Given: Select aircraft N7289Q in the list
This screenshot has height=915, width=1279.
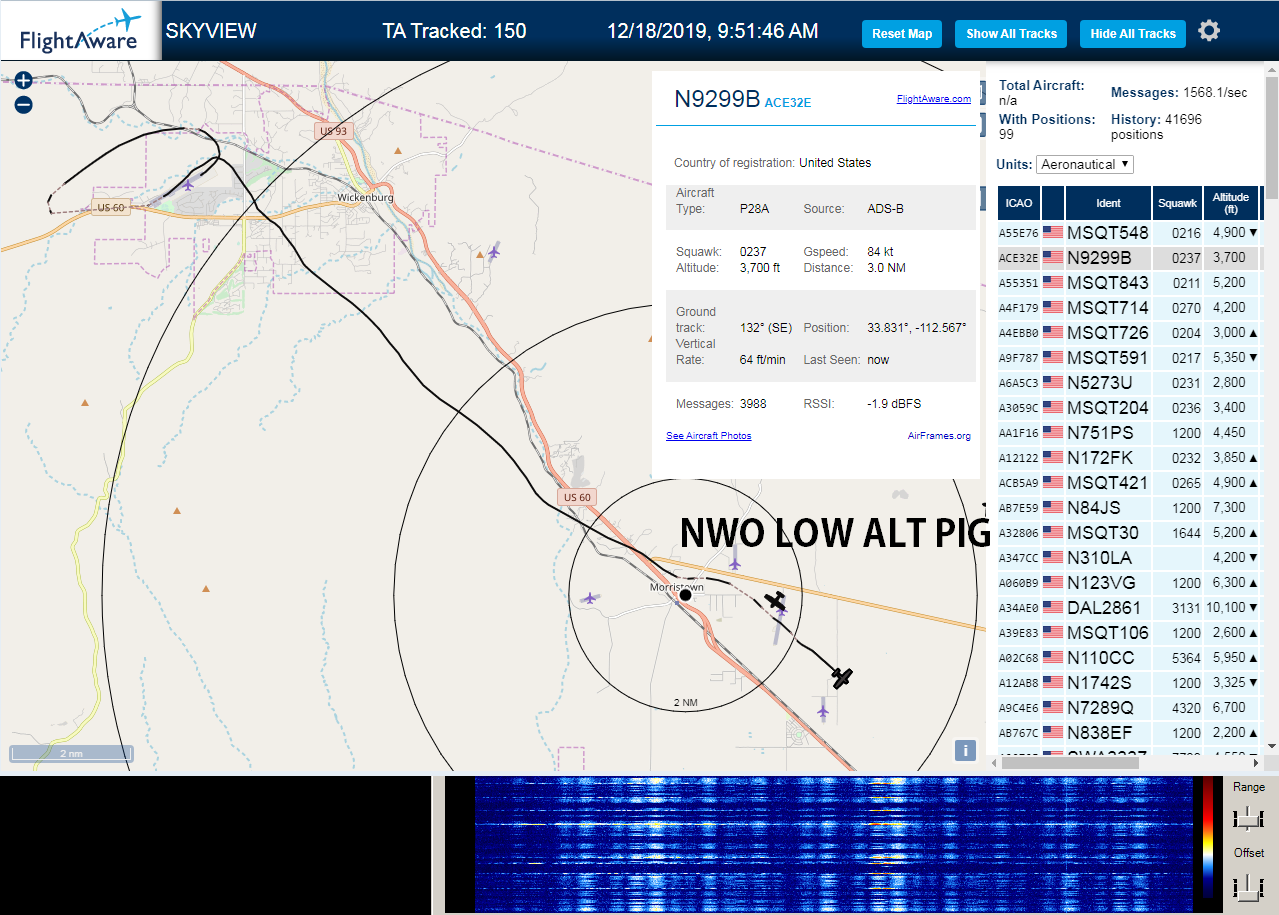Looking at the screenshot, I should [x=1128, y=707].
